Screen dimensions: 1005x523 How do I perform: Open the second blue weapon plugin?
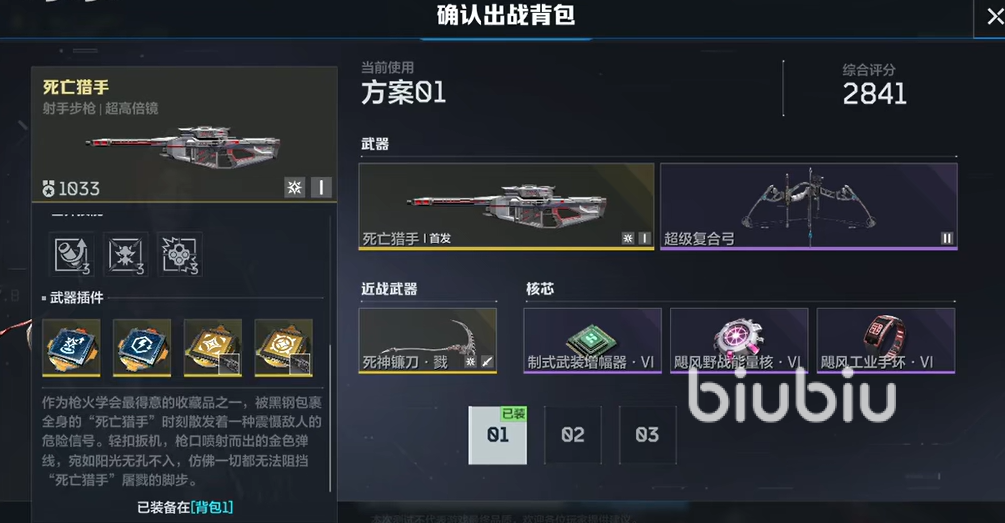142,347
